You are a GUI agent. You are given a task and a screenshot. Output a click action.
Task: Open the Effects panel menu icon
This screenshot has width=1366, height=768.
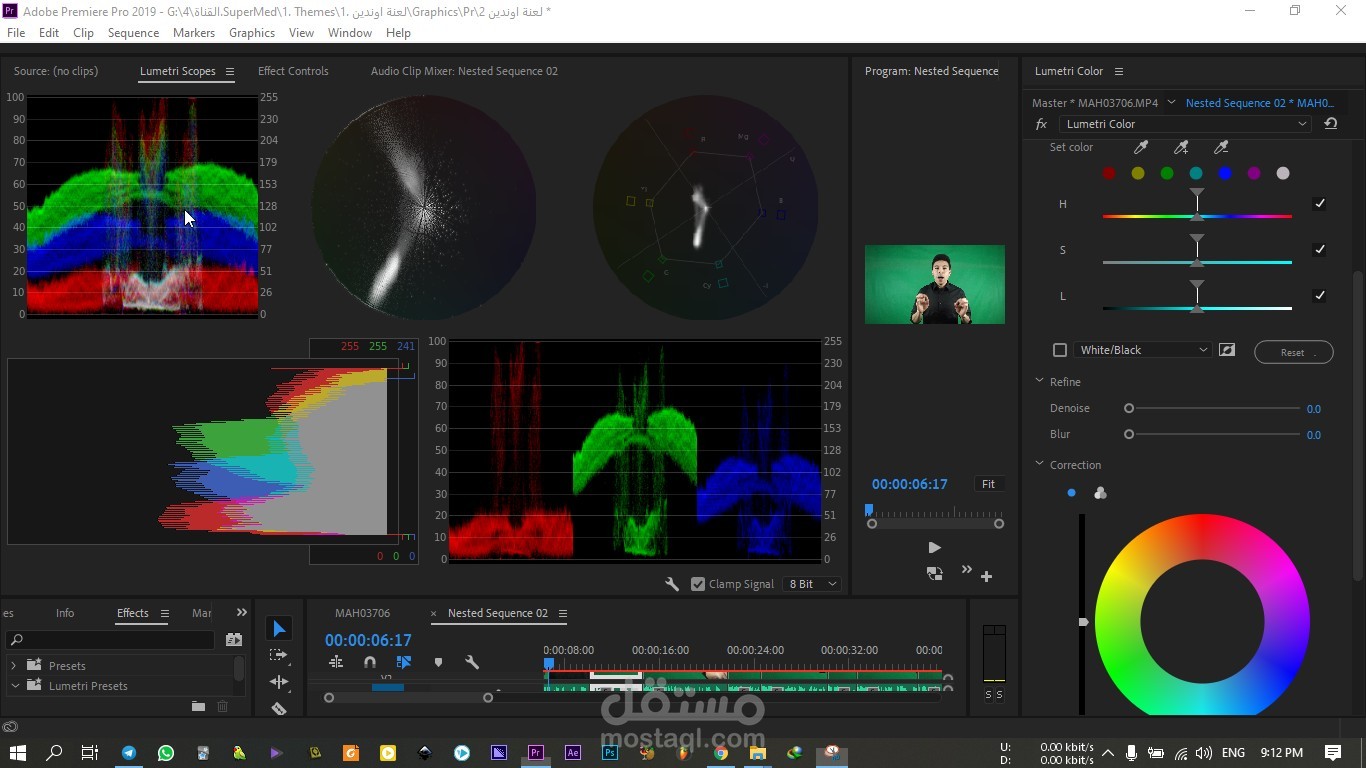tap(165, 613)
